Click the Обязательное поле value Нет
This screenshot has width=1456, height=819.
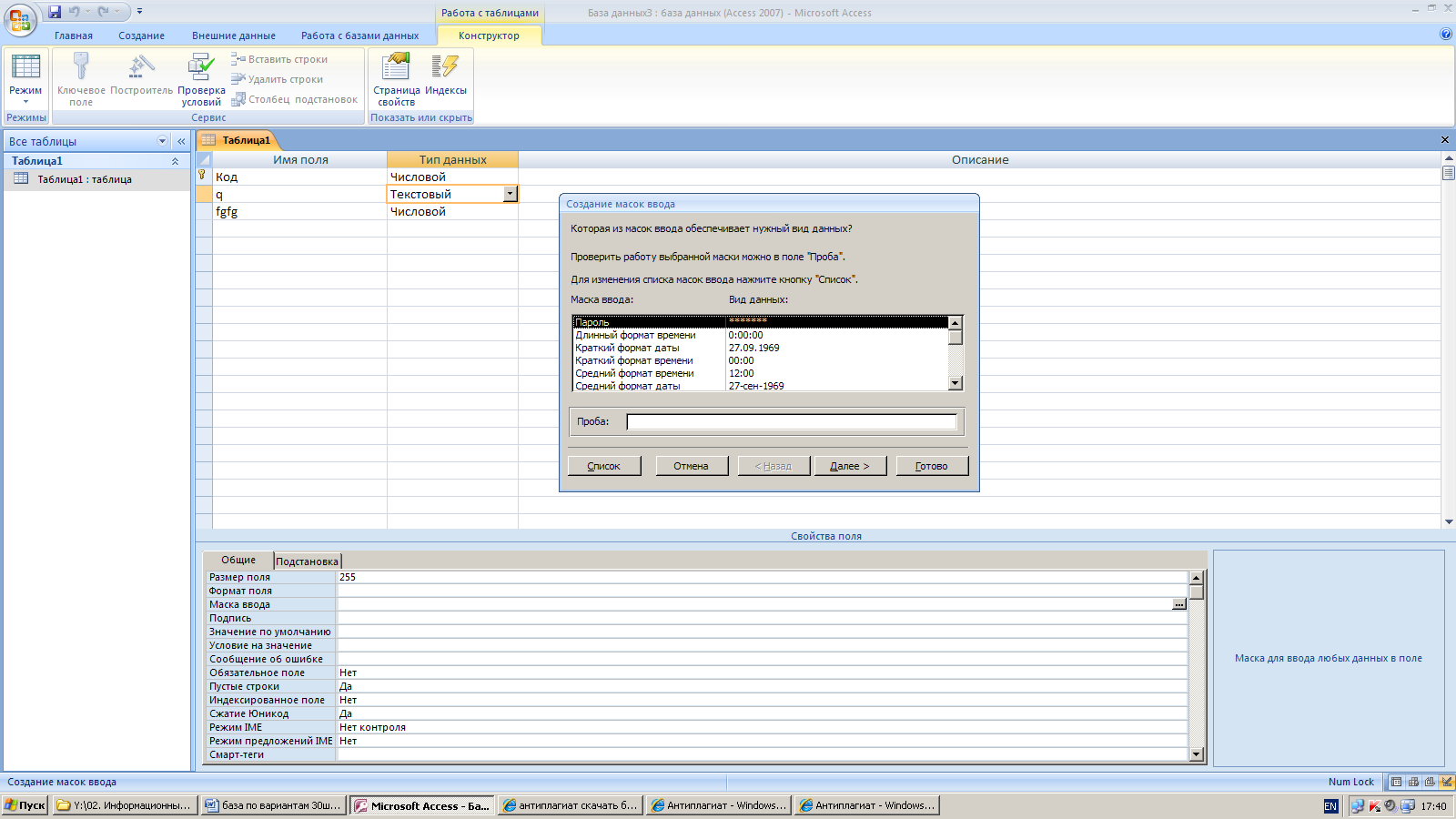click(x=763, y=672)
